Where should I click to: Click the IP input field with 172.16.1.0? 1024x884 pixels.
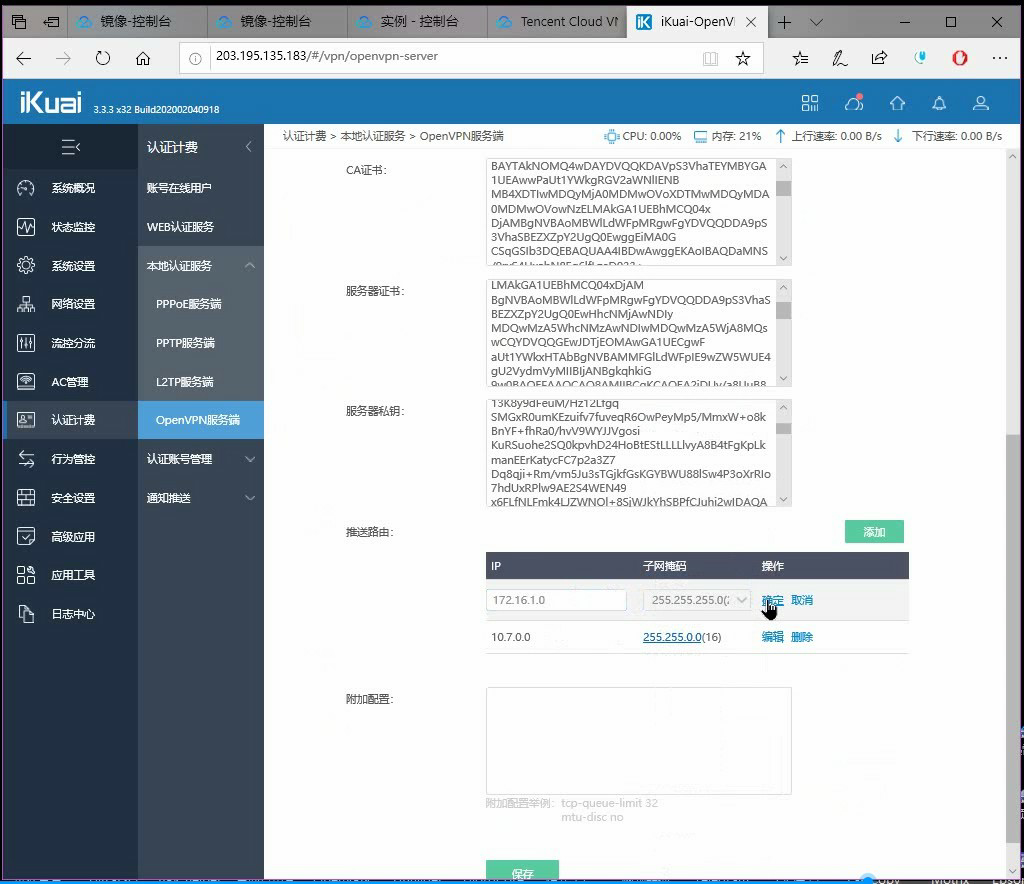[556, 600]
